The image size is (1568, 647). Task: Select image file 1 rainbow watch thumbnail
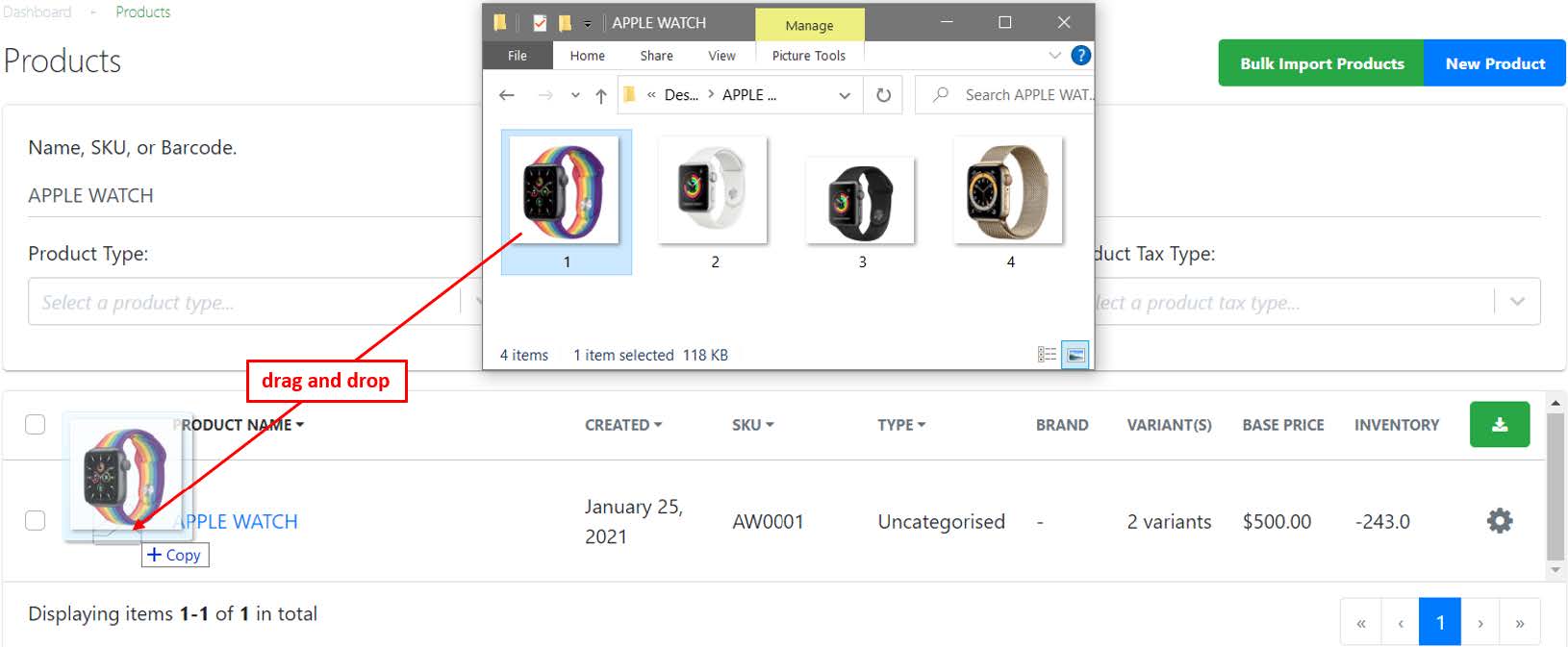[x=565, y=190]
